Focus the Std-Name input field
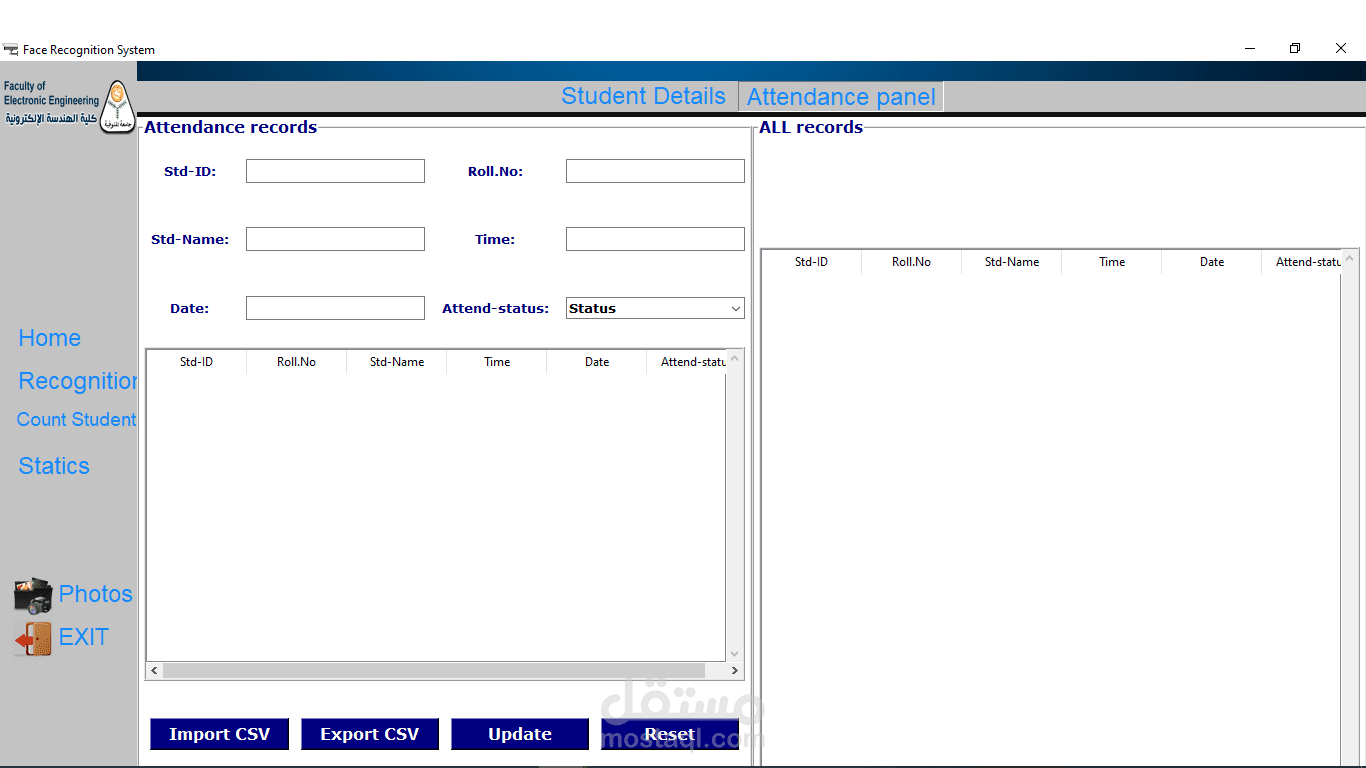 [335, 239]
